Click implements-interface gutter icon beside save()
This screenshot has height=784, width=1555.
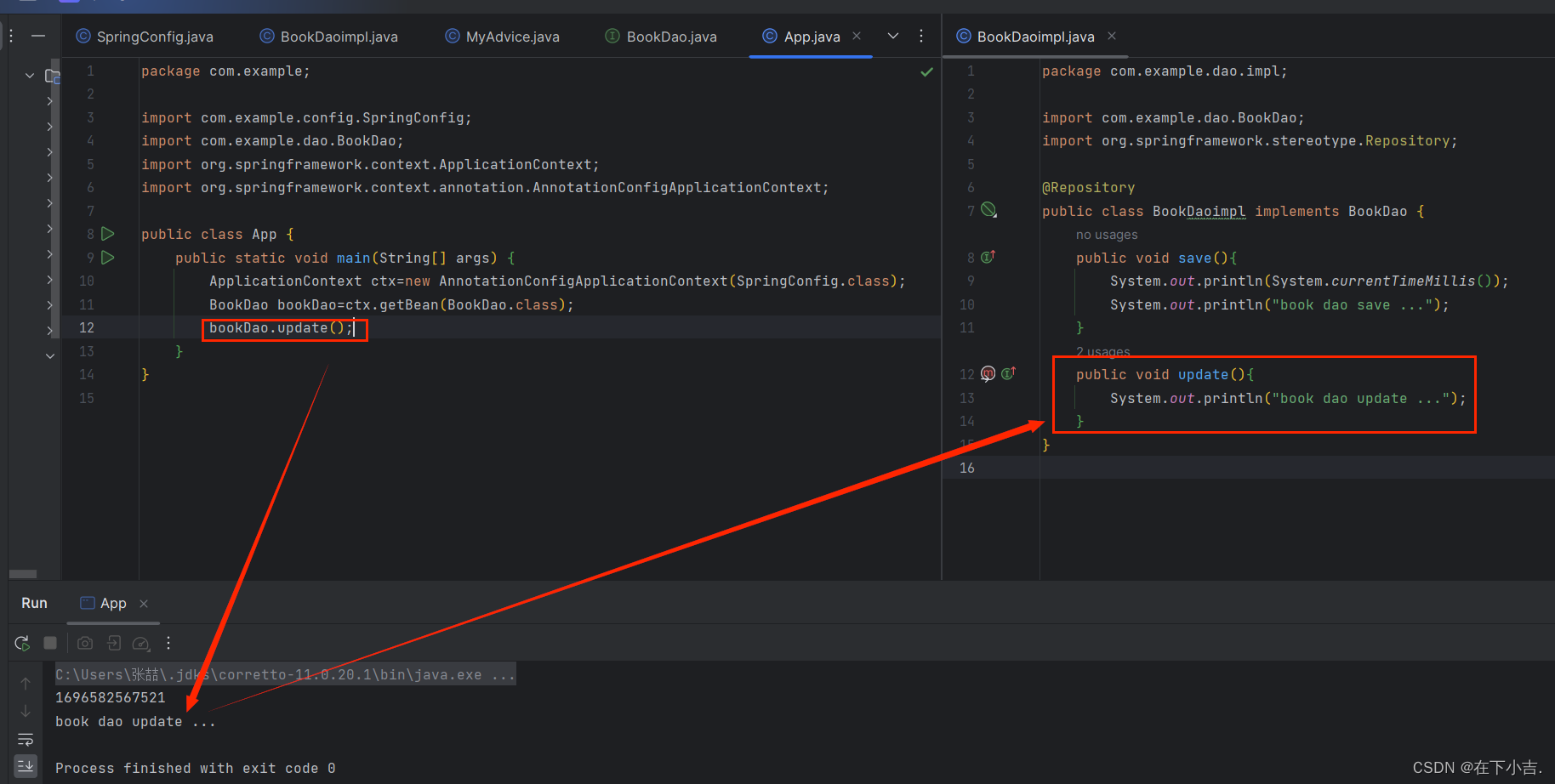pyautogui.click(x=988, y=257)
